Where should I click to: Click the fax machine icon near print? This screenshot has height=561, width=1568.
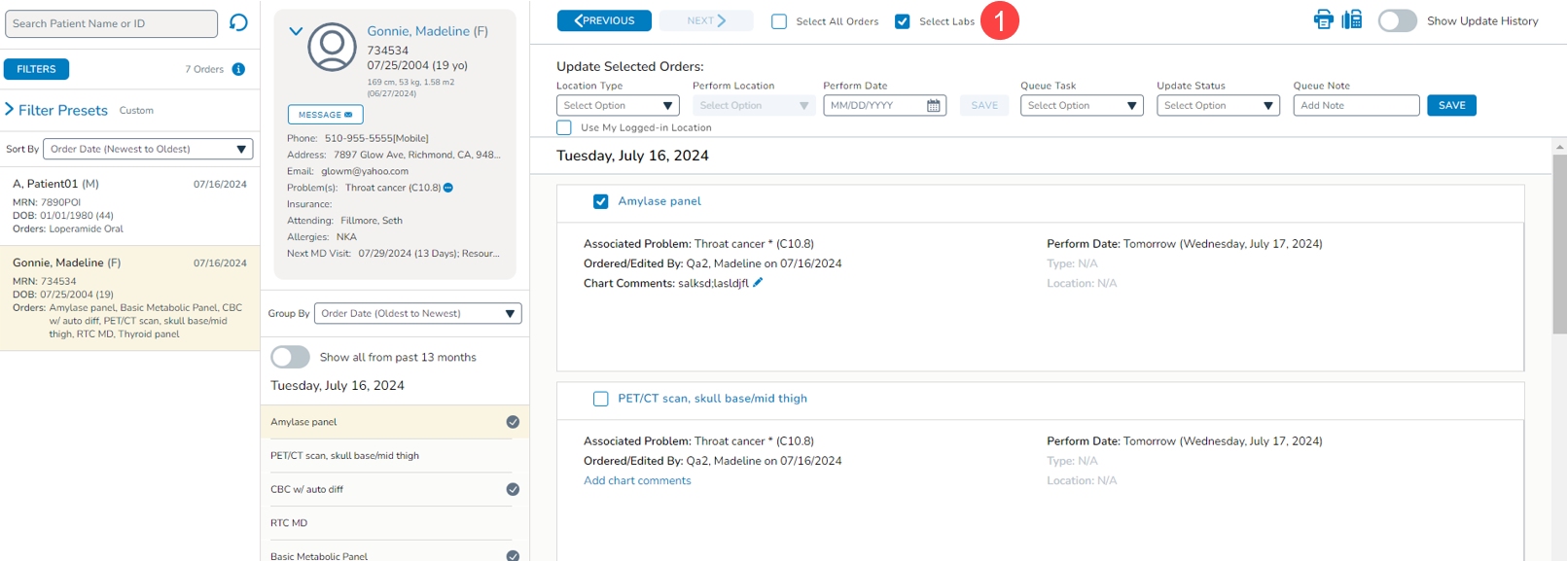click(x=1352, y=20)
